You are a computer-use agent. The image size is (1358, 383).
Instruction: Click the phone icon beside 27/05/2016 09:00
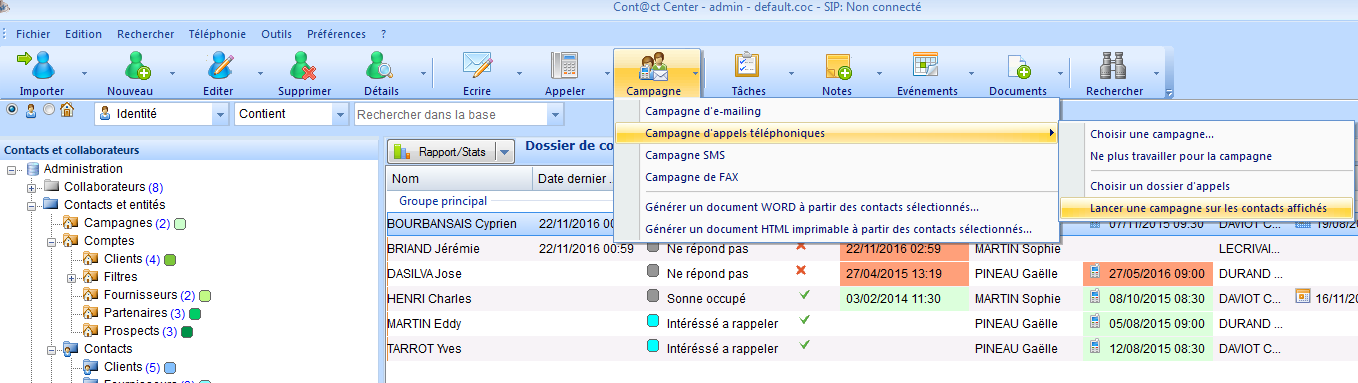(1095, 272)
